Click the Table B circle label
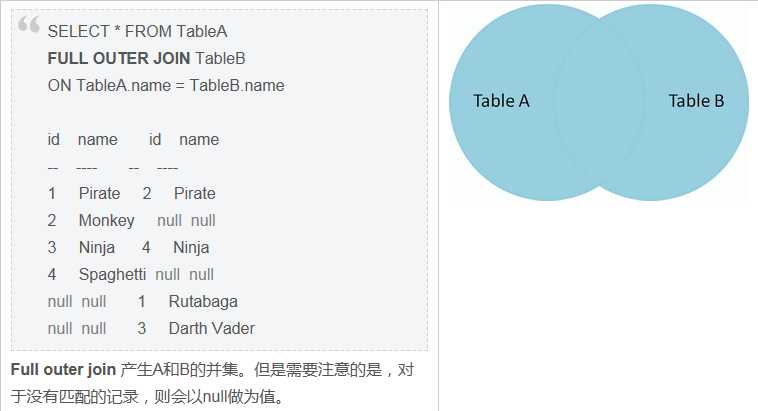The width and height of the screenshot is (758, 411). (x=696, y=101)
